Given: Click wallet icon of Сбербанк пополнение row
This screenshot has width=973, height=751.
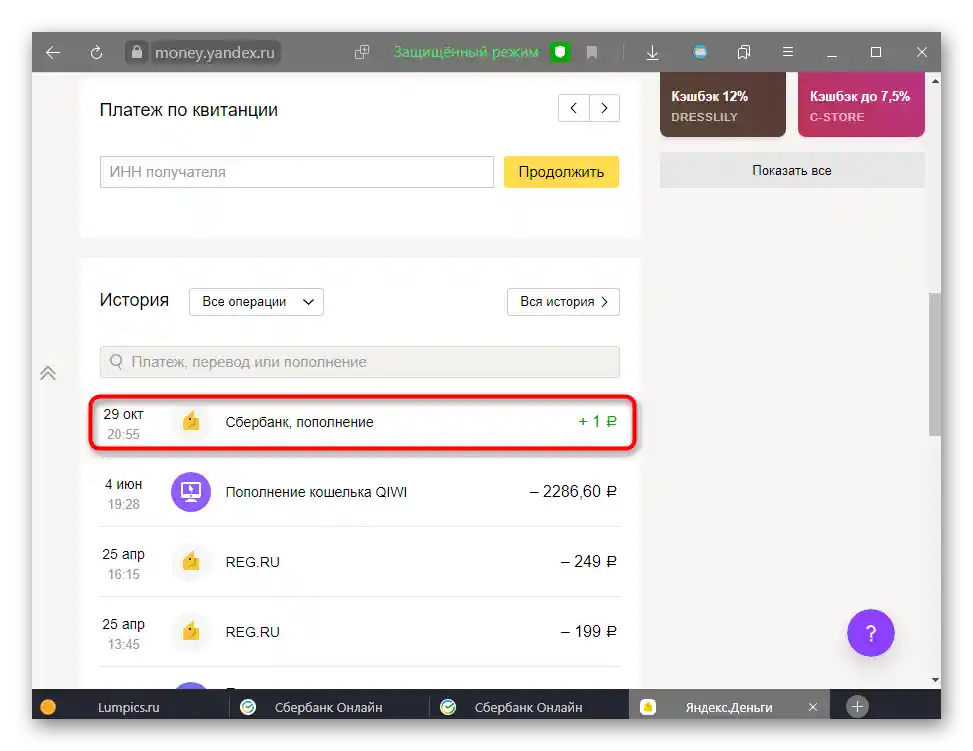Looking at the screenshot, I should tap(191, 422).
